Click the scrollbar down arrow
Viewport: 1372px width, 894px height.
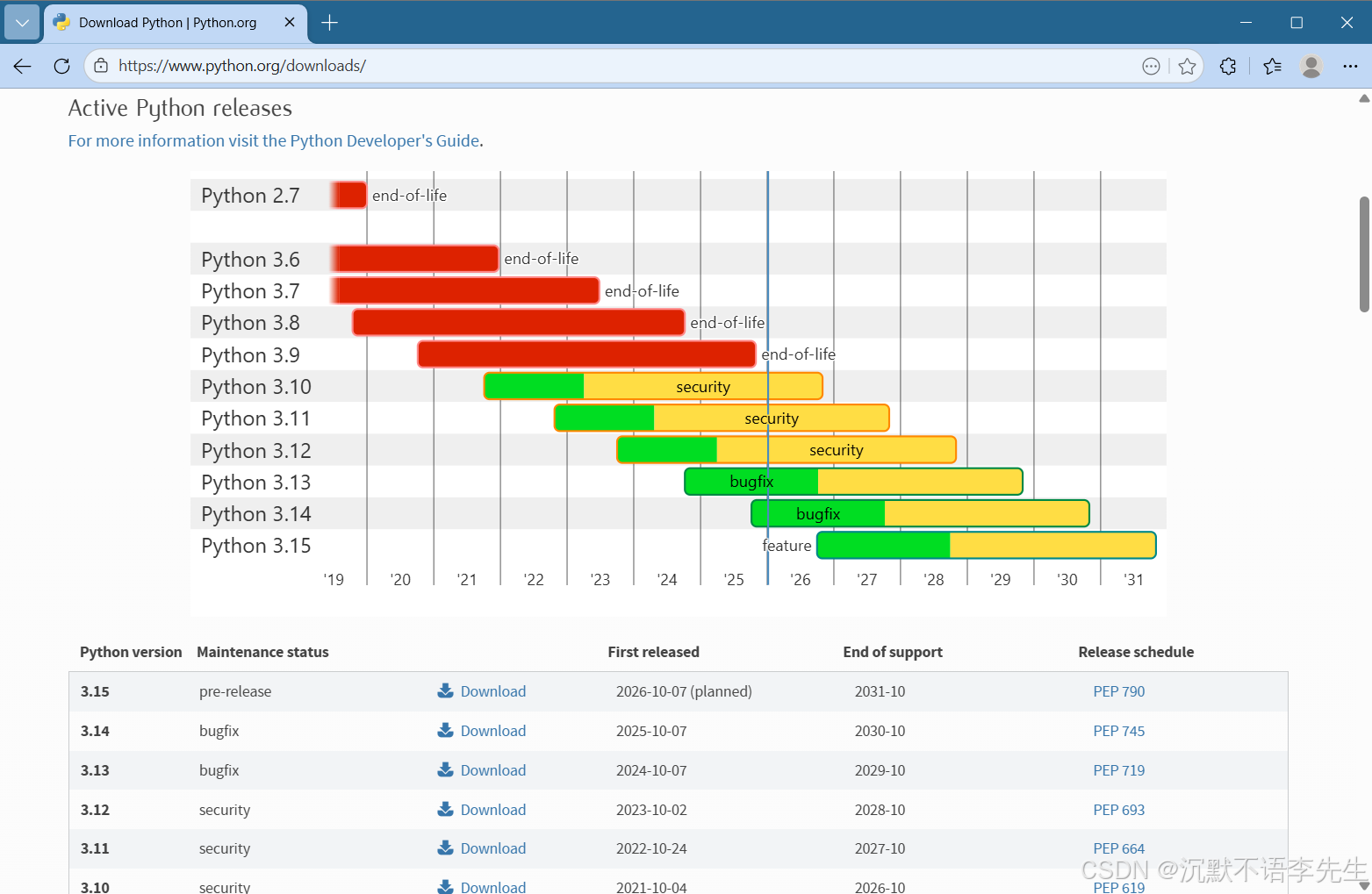tap(1364, 886)
